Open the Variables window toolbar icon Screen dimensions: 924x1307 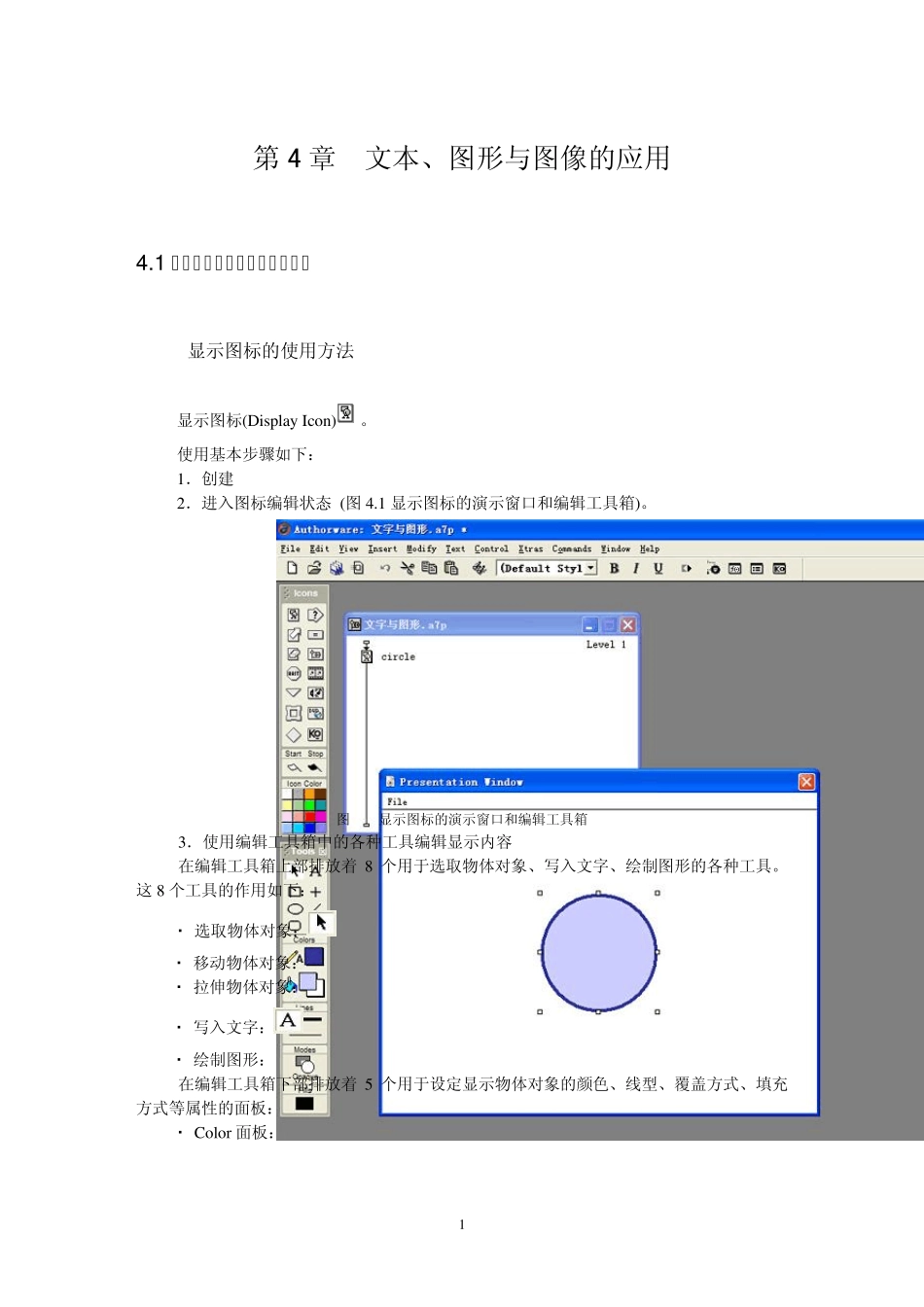(757, 568)
